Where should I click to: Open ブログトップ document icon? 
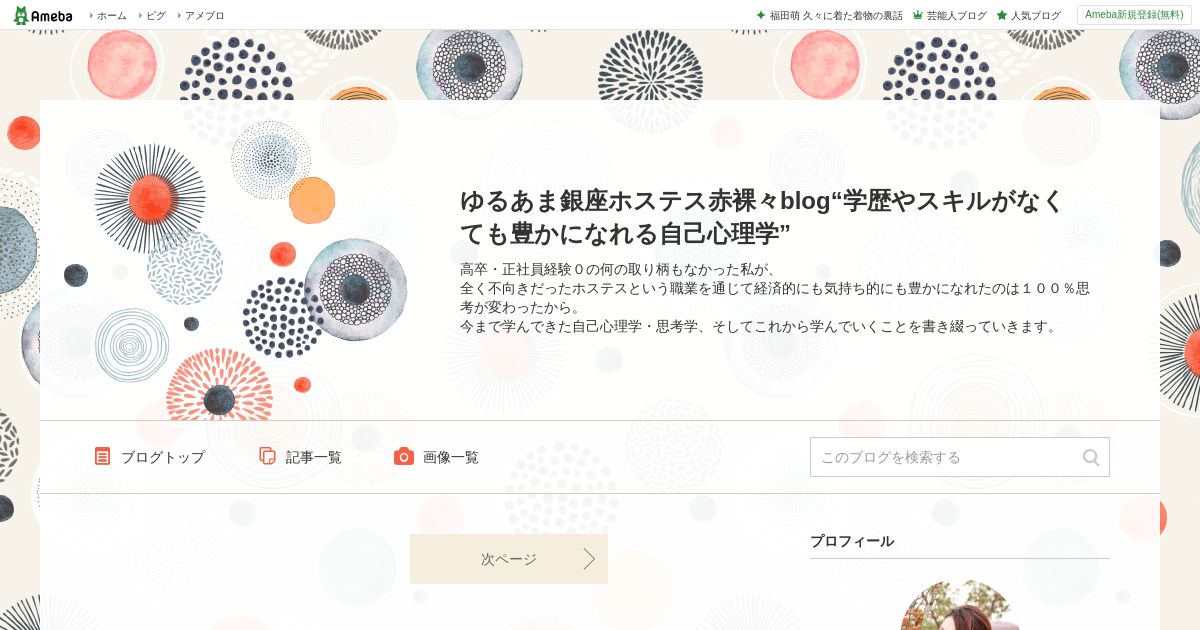click(103, 456)
